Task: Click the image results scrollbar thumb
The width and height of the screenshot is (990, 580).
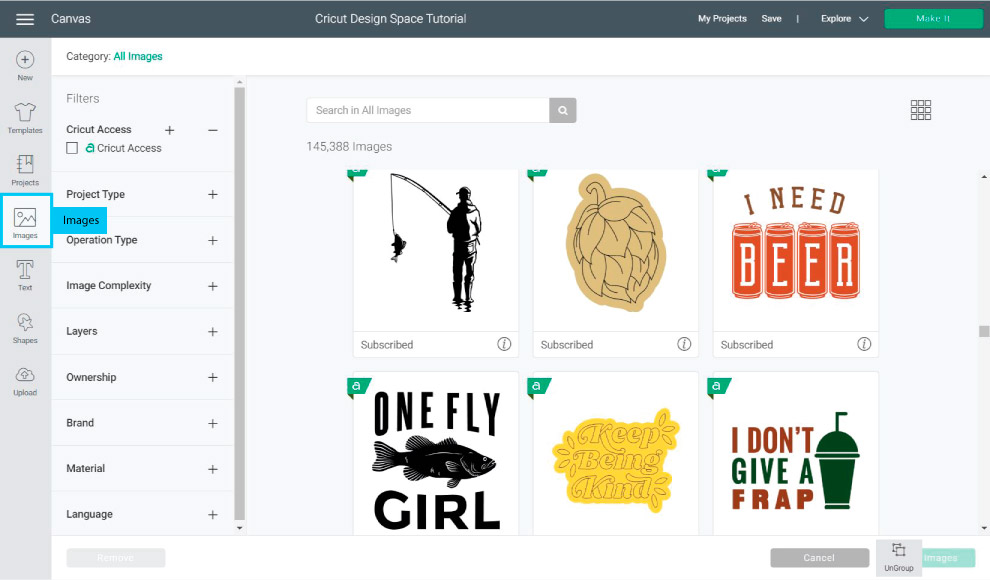Action: [x=984, y=331]
